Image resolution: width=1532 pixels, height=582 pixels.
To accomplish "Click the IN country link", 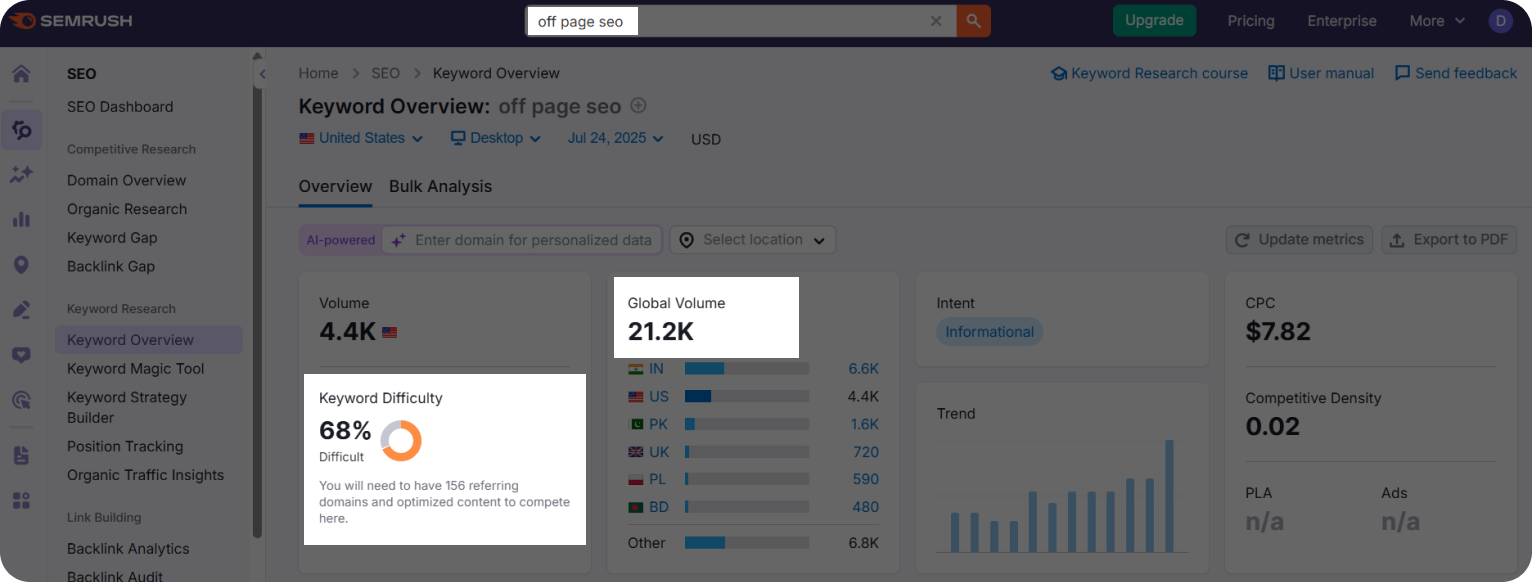I will (x=656, y=369).
